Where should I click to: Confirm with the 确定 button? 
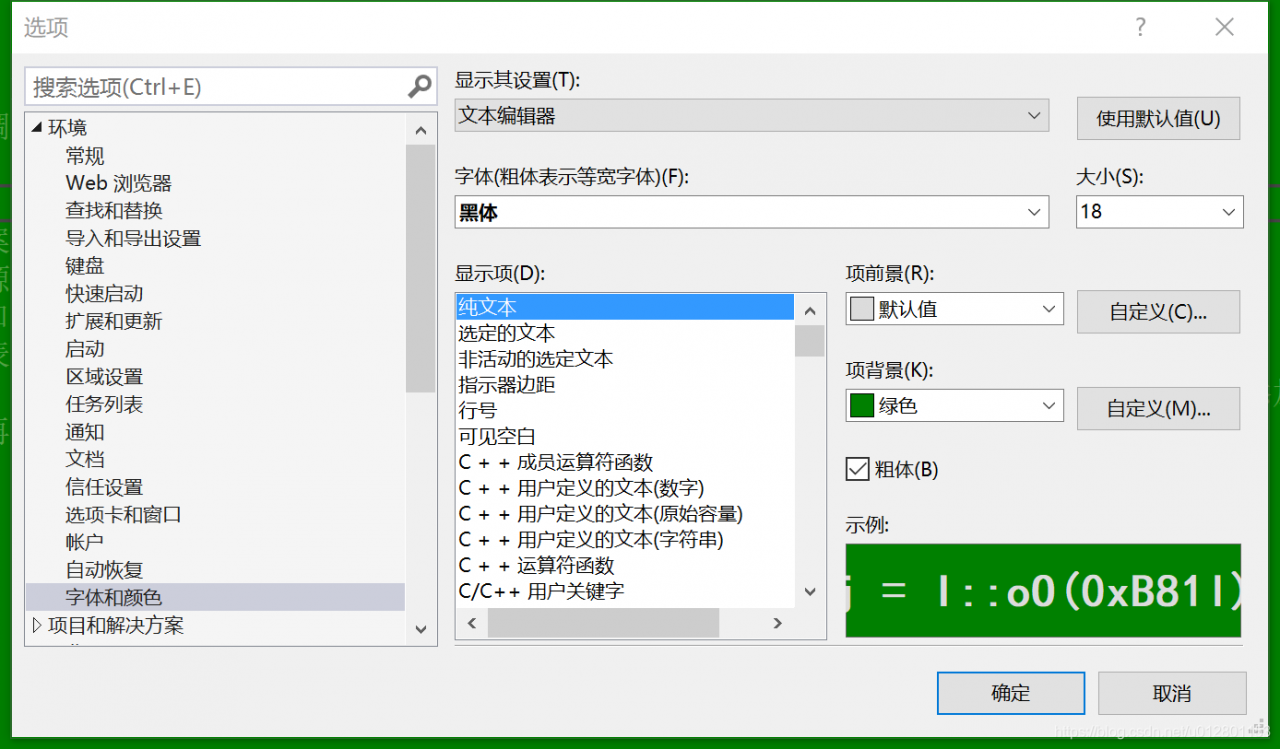(x=1010, y=693)
